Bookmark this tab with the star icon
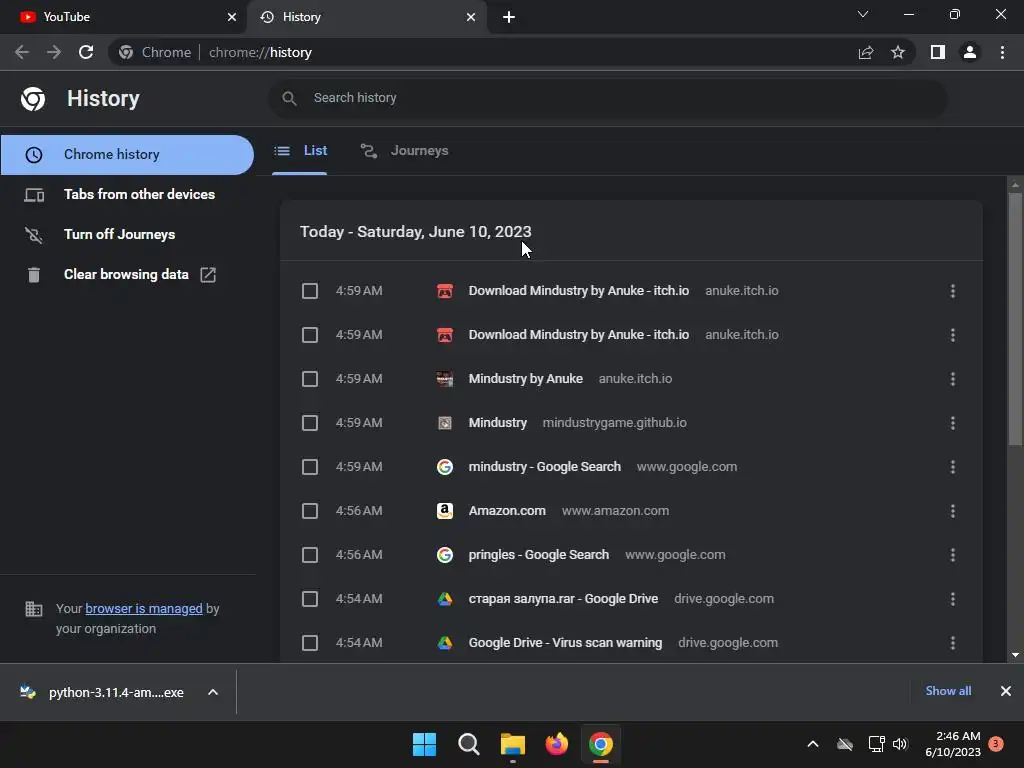 tap(898, 52)
